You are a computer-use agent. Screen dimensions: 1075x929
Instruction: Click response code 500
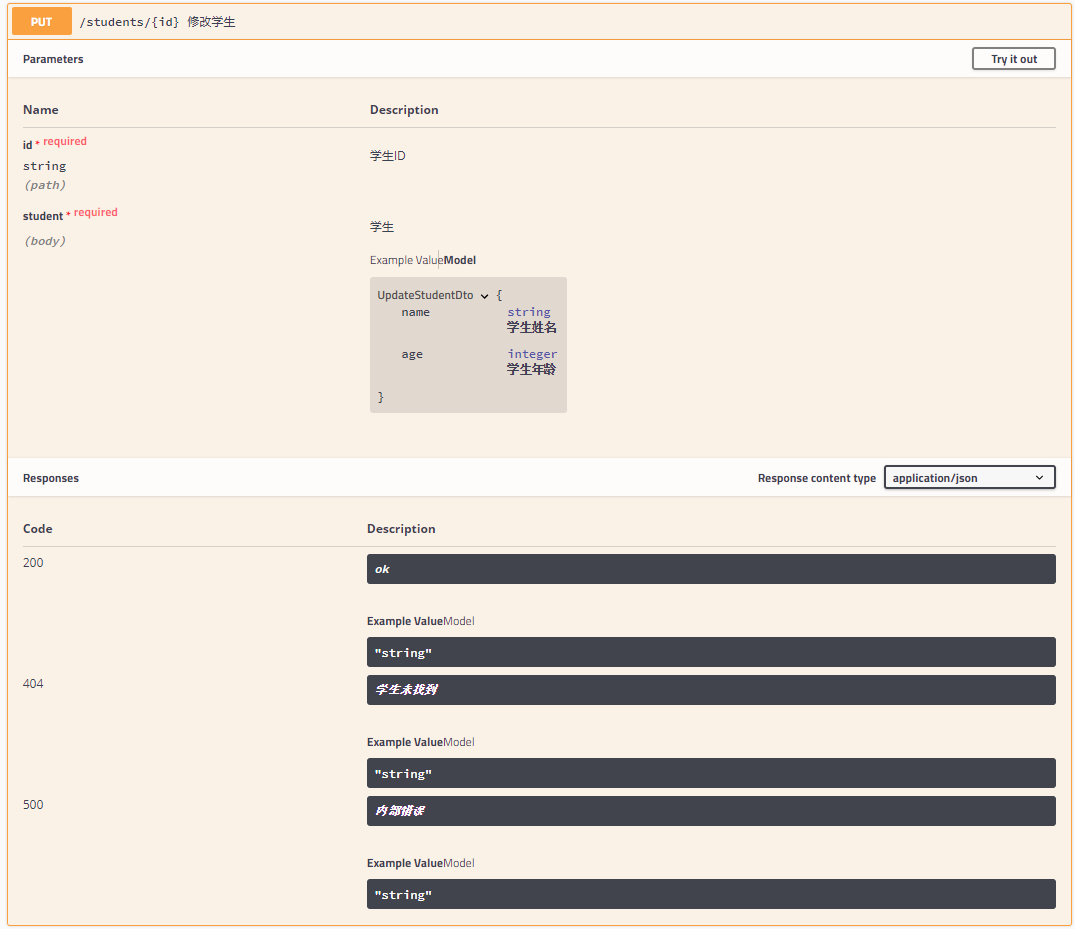tap(33, 805)
